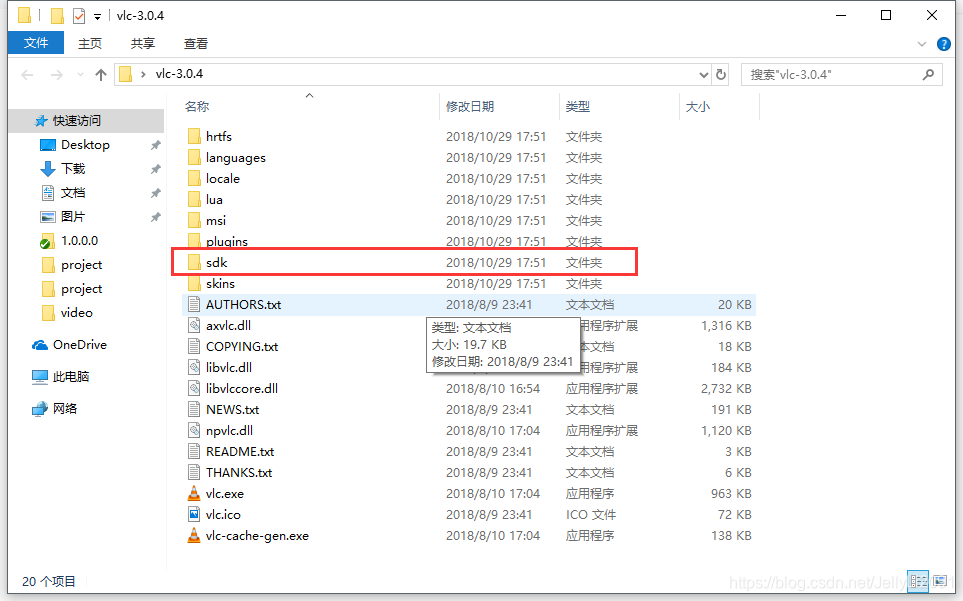Switch to the 共享 ribbon tab

[x=142, y=43]
